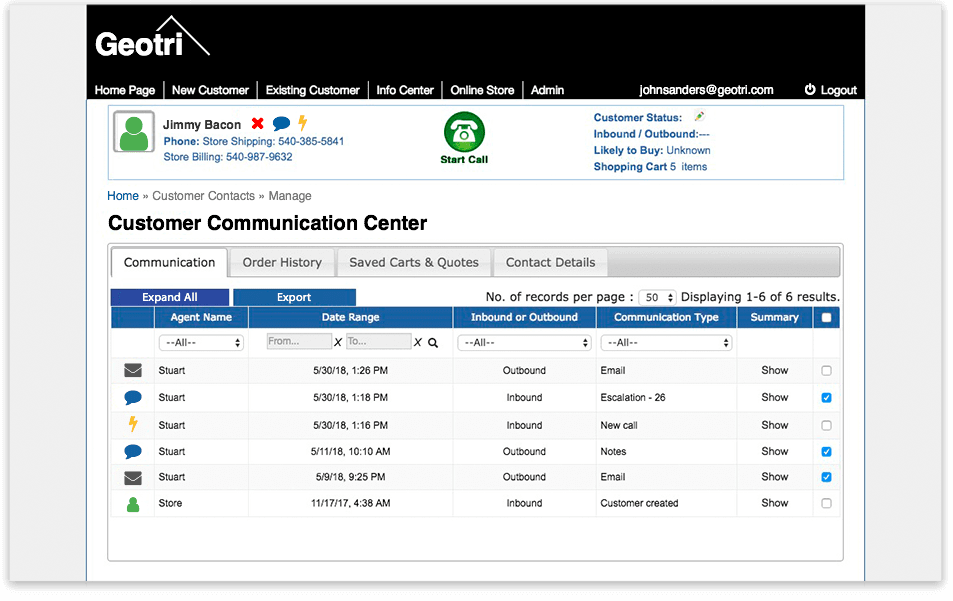Edit Customer Status with the pencil icon
This screenshot has height=601, width=953.
click(700, 116)
